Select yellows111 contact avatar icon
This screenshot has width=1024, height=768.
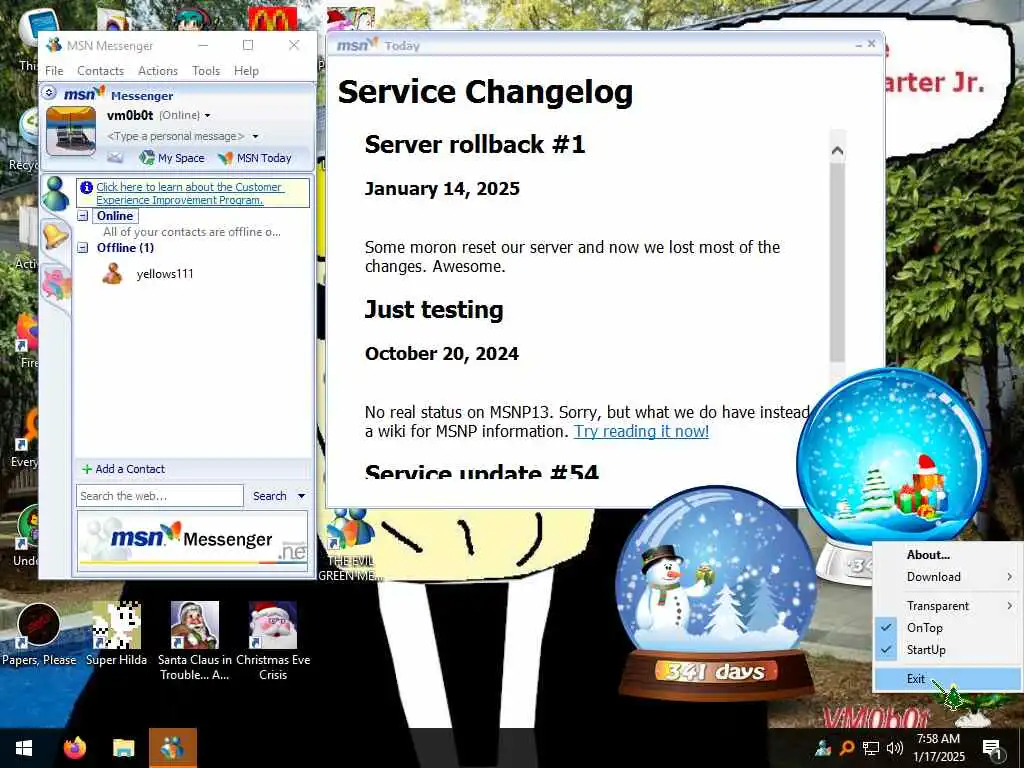click(112, 274)
